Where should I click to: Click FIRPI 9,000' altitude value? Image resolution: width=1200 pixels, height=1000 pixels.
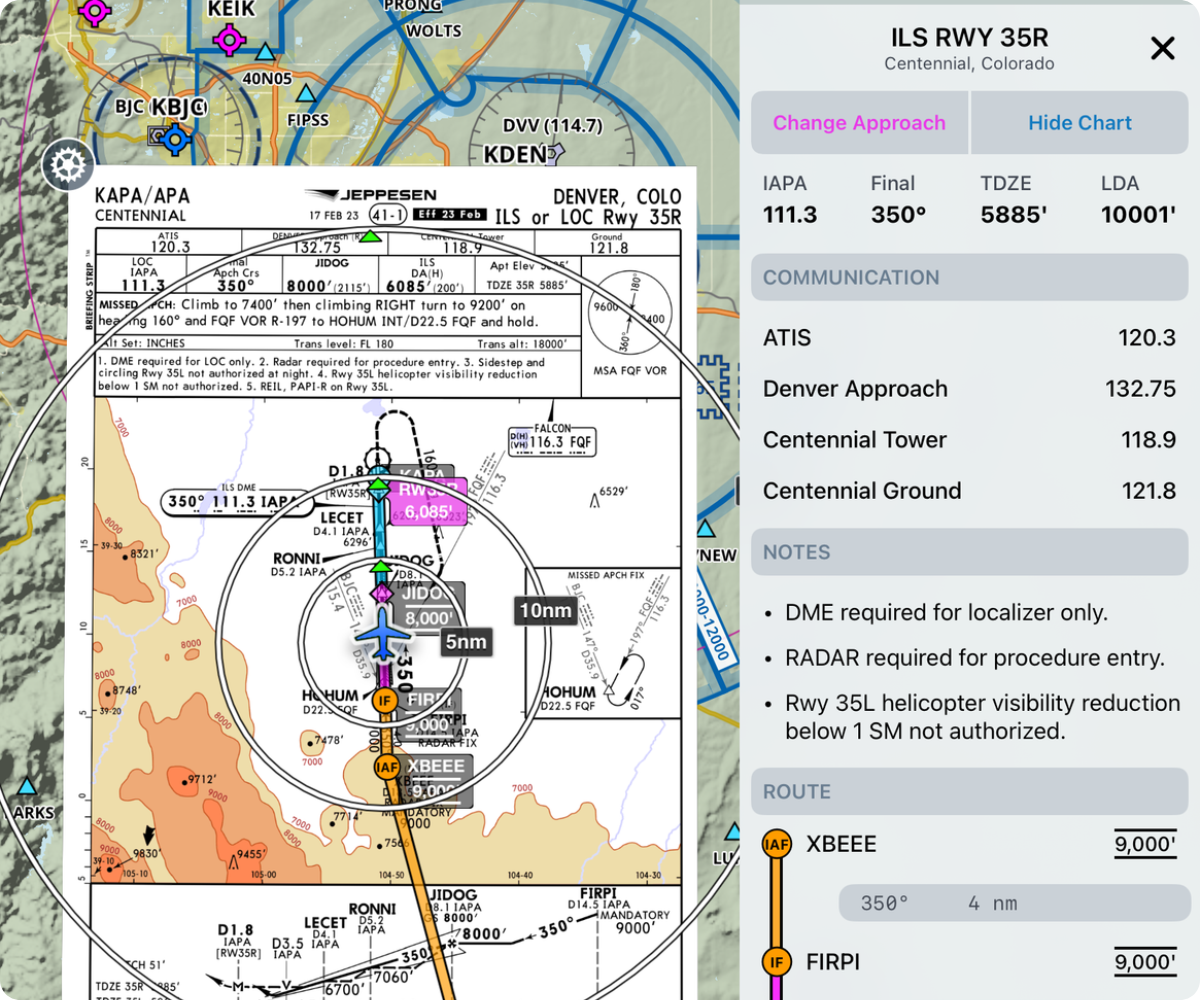[x=1146, y=963]
